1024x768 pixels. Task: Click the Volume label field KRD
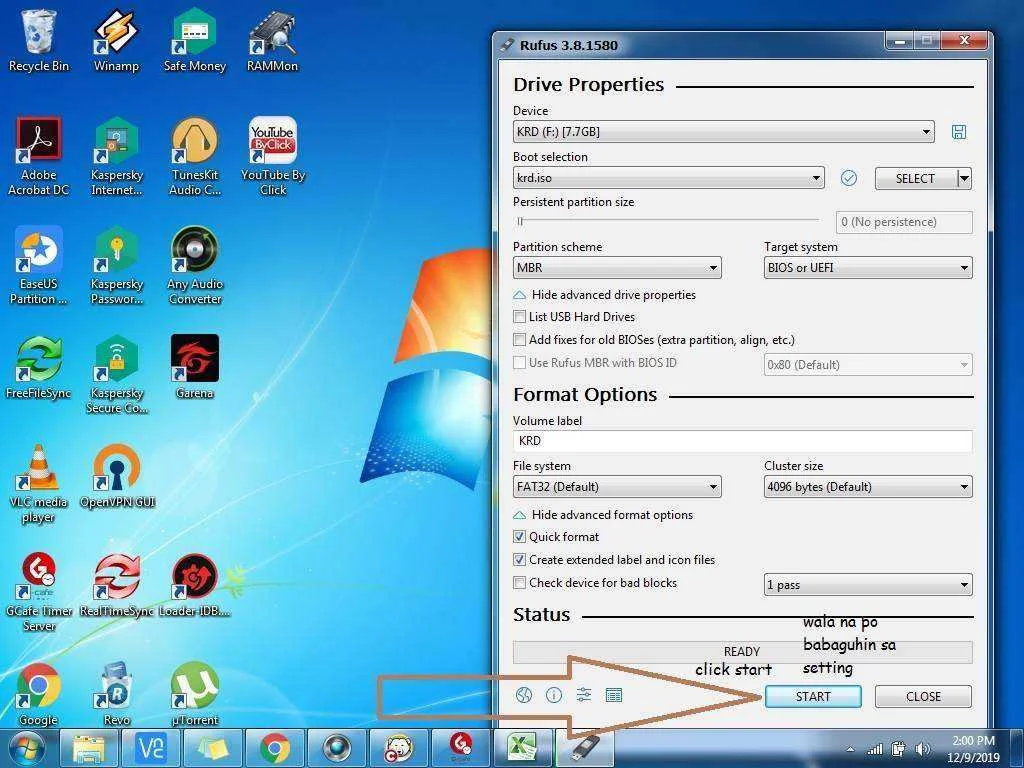(x=743, y=441)
